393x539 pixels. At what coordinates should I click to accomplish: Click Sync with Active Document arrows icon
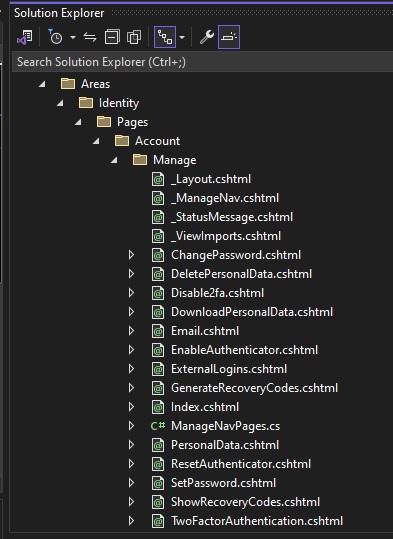coord(90,37)
